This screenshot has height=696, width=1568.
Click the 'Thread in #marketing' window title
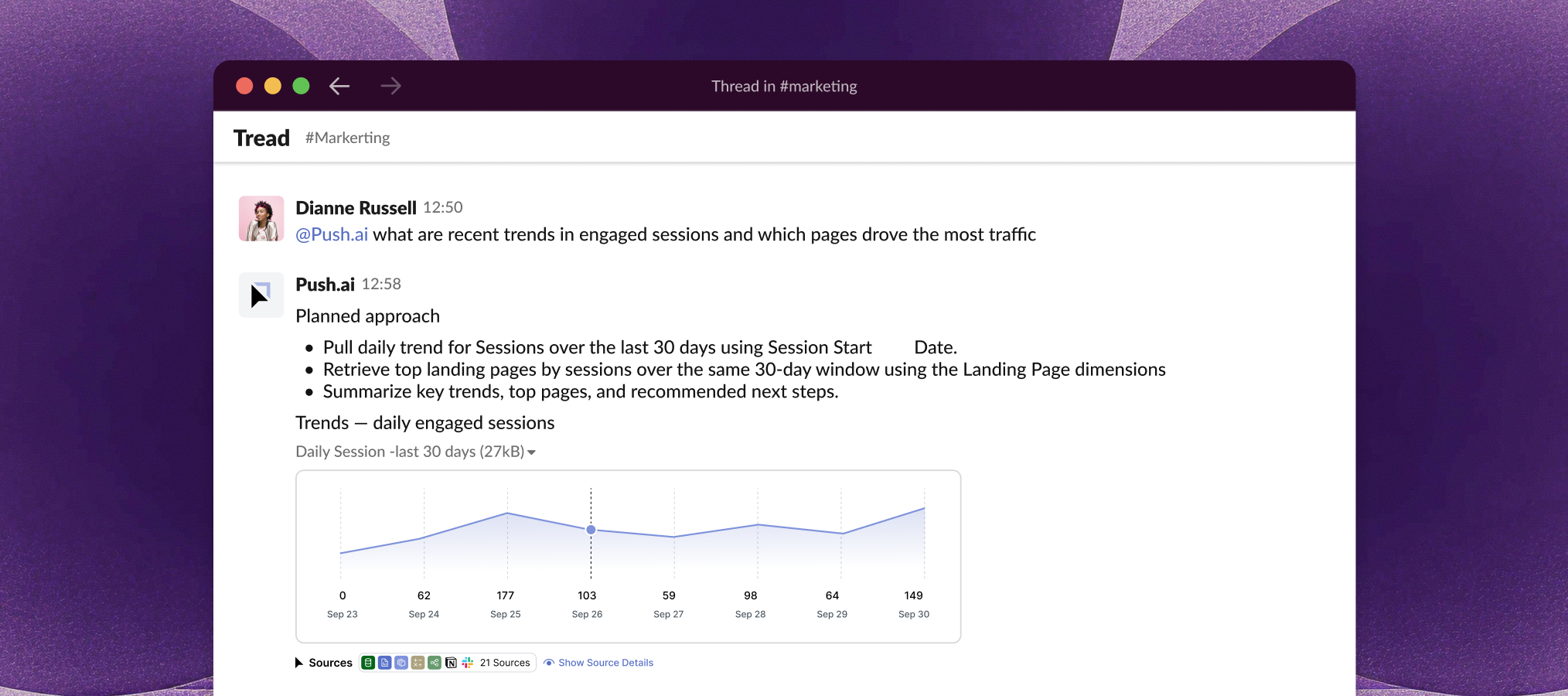[x=784, y=86]
